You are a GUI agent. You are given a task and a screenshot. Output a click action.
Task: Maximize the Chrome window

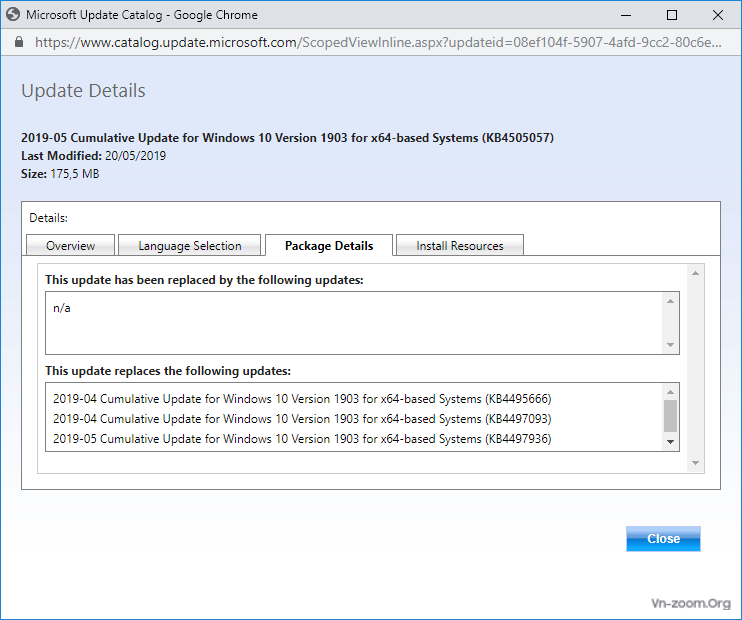click(x=671, y=15)
